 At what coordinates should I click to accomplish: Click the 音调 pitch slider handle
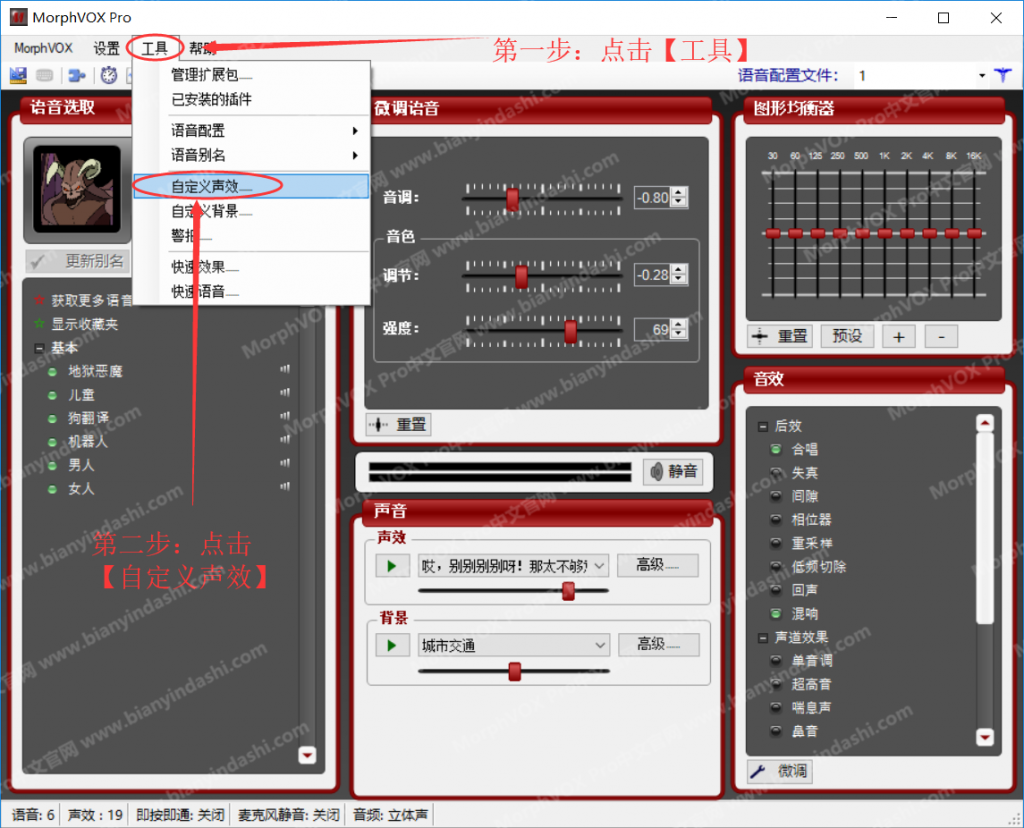point(513,200)
